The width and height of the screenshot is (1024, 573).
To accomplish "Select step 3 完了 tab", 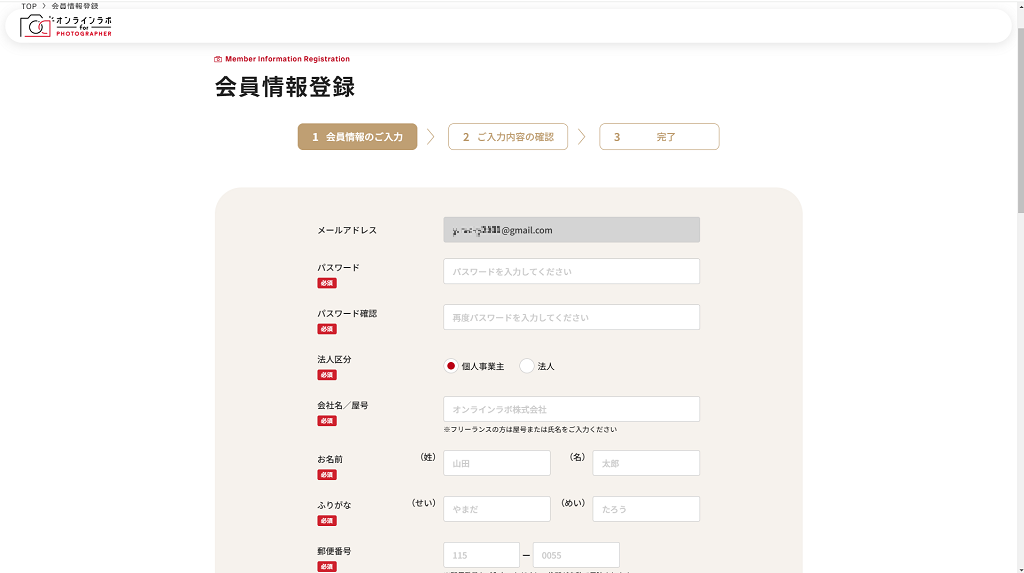I will 660,137.
